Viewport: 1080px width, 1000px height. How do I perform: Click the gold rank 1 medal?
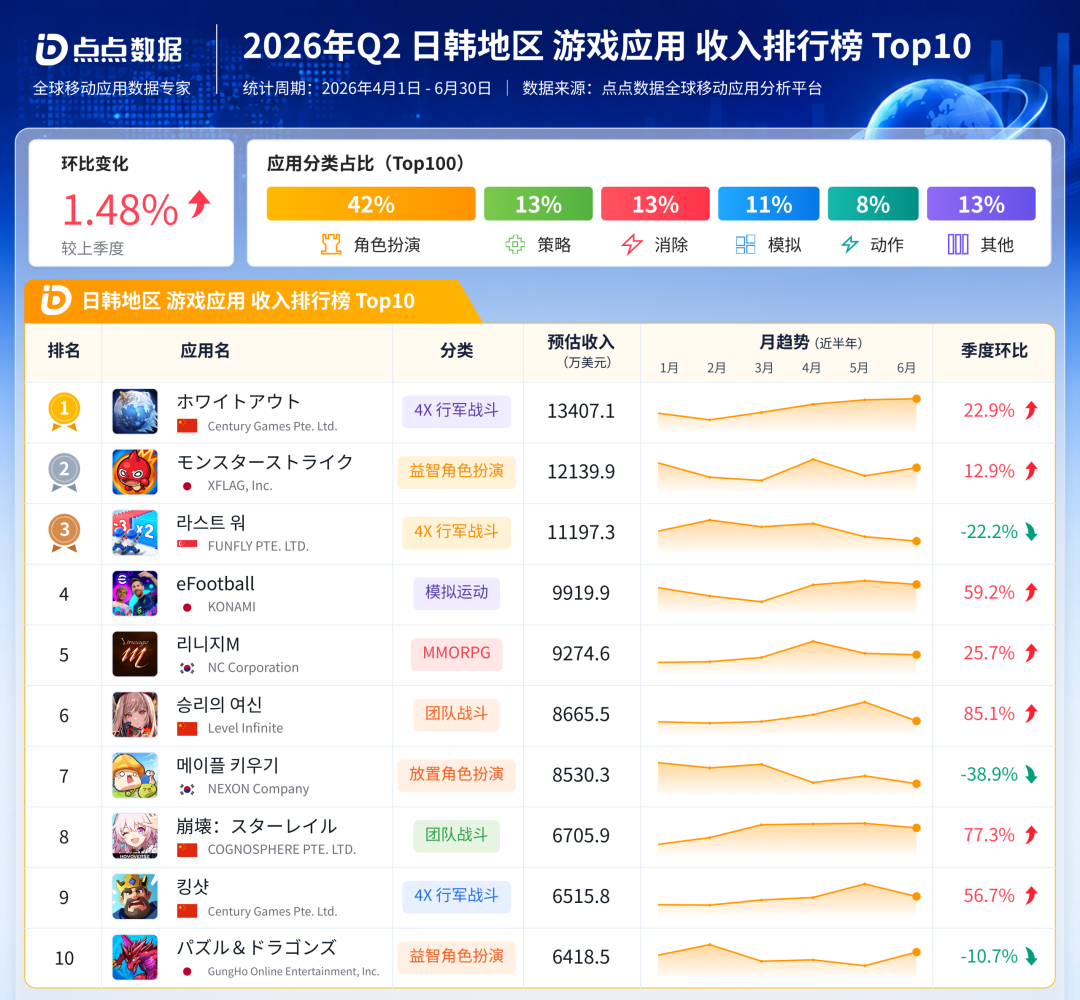(x=64, y=411)
